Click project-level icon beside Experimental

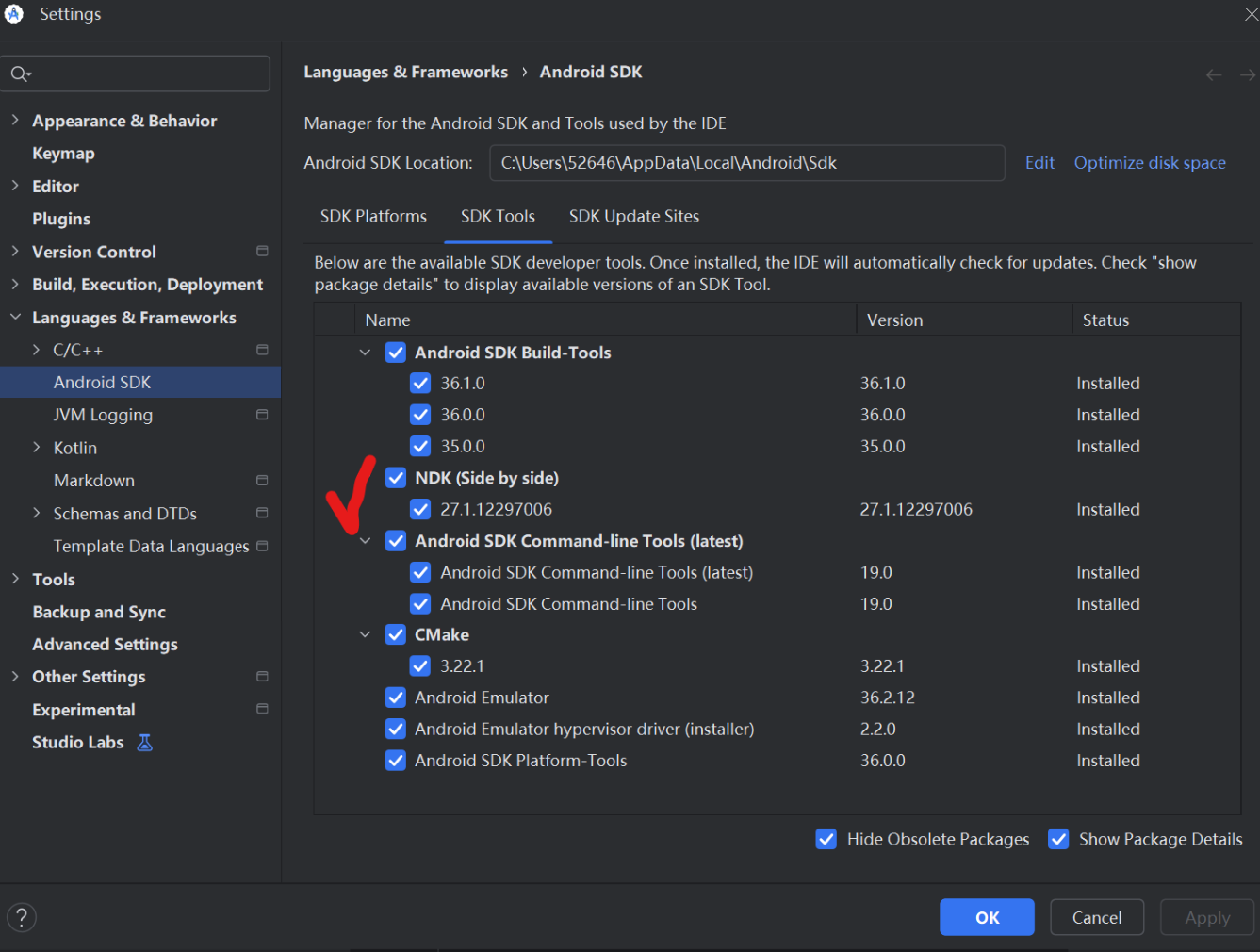262,709
